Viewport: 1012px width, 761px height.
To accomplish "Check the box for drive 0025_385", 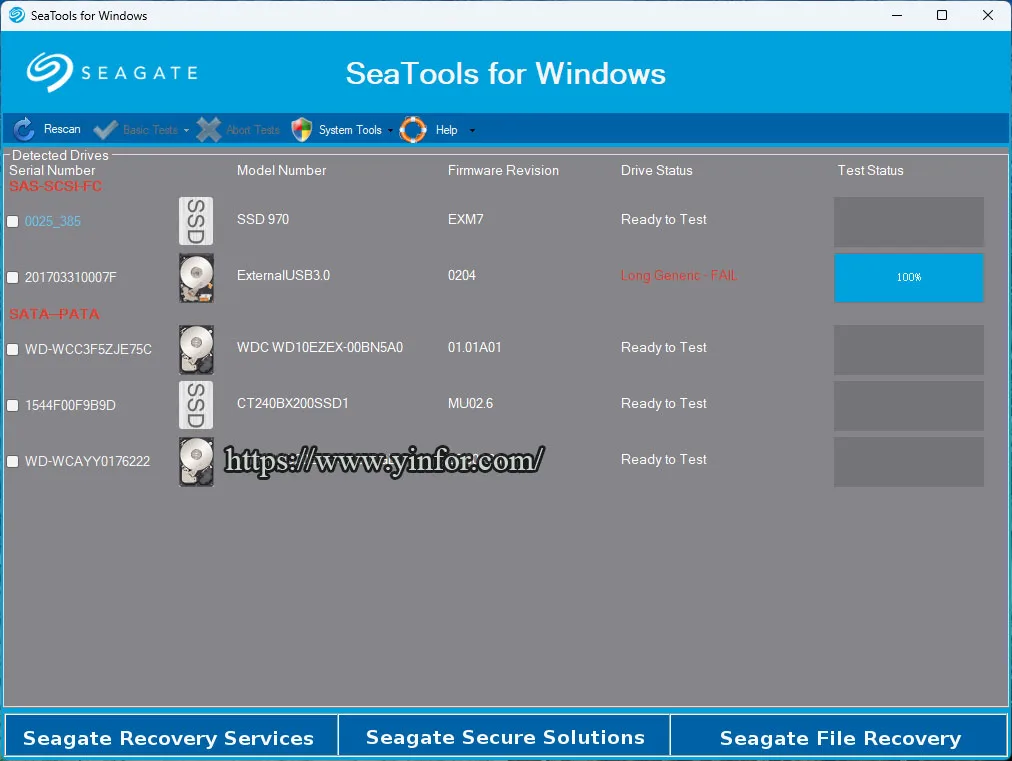I will (13, 222).
